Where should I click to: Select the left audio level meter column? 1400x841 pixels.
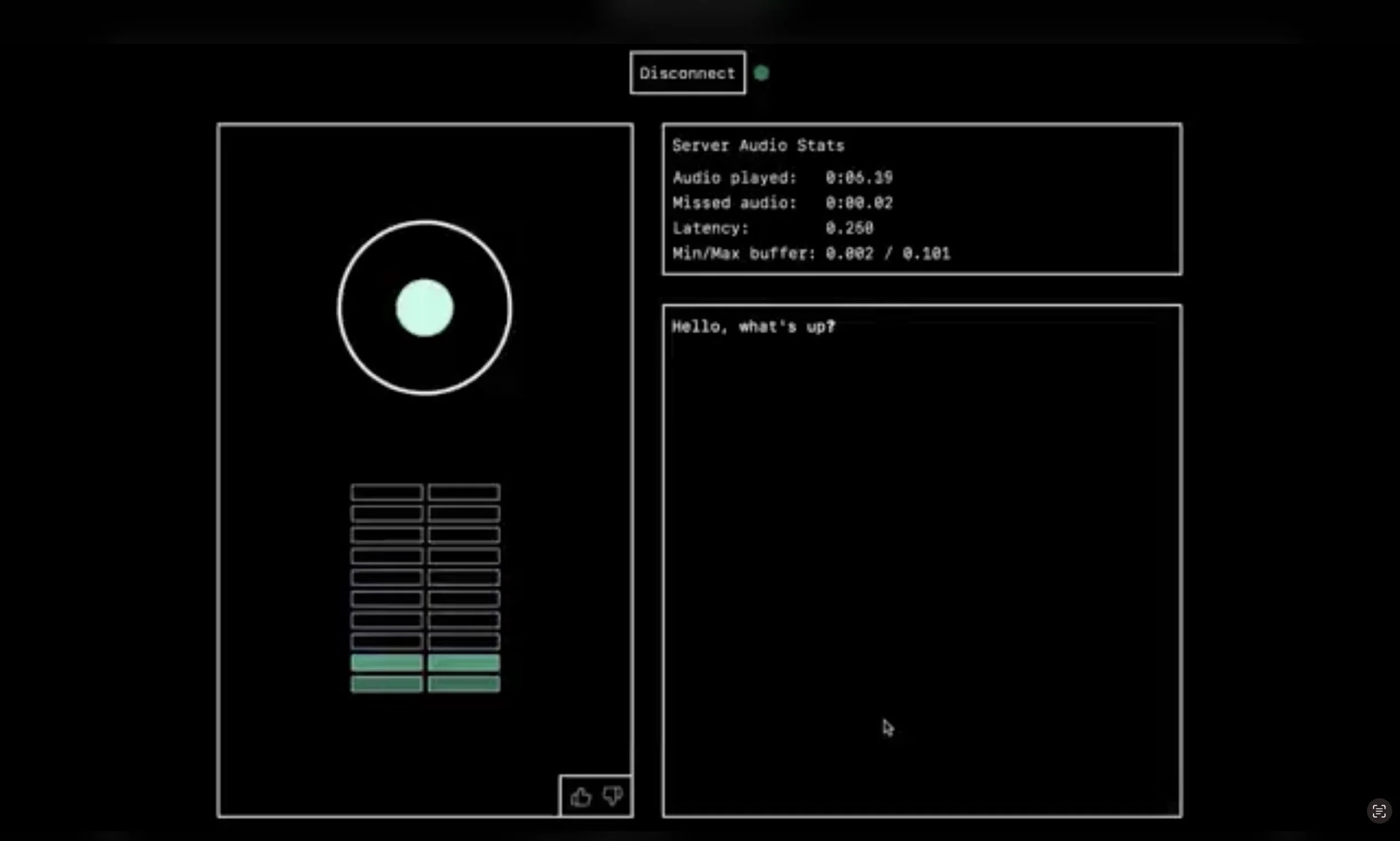click(x=385, y=590)
